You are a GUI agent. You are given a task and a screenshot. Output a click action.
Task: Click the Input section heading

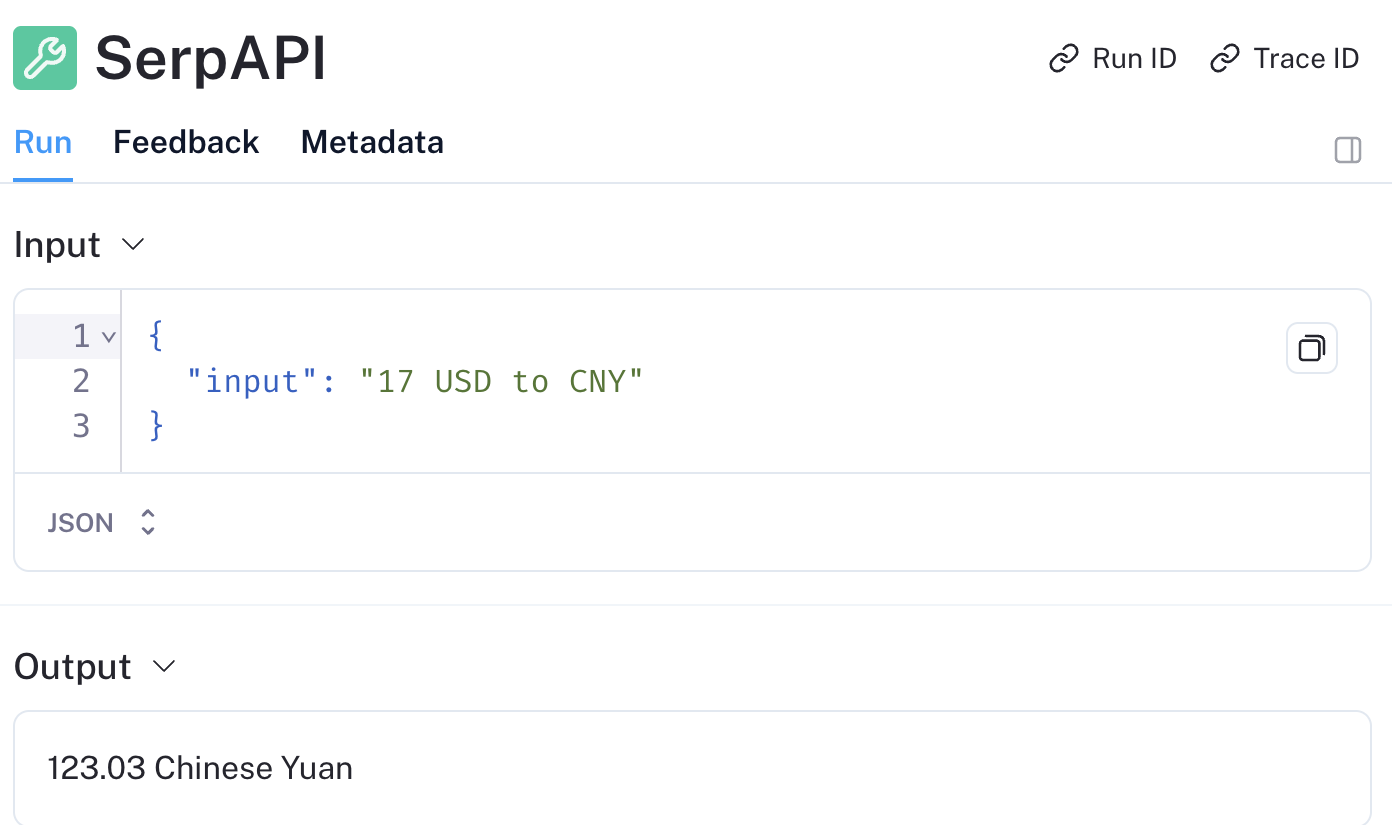(x=57, y=245)
